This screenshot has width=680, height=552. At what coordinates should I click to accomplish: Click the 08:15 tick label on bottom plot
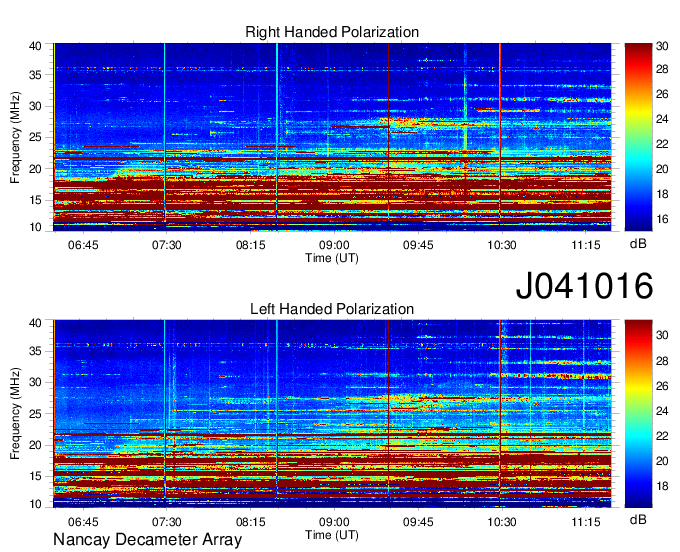click(x=251, y=522)
